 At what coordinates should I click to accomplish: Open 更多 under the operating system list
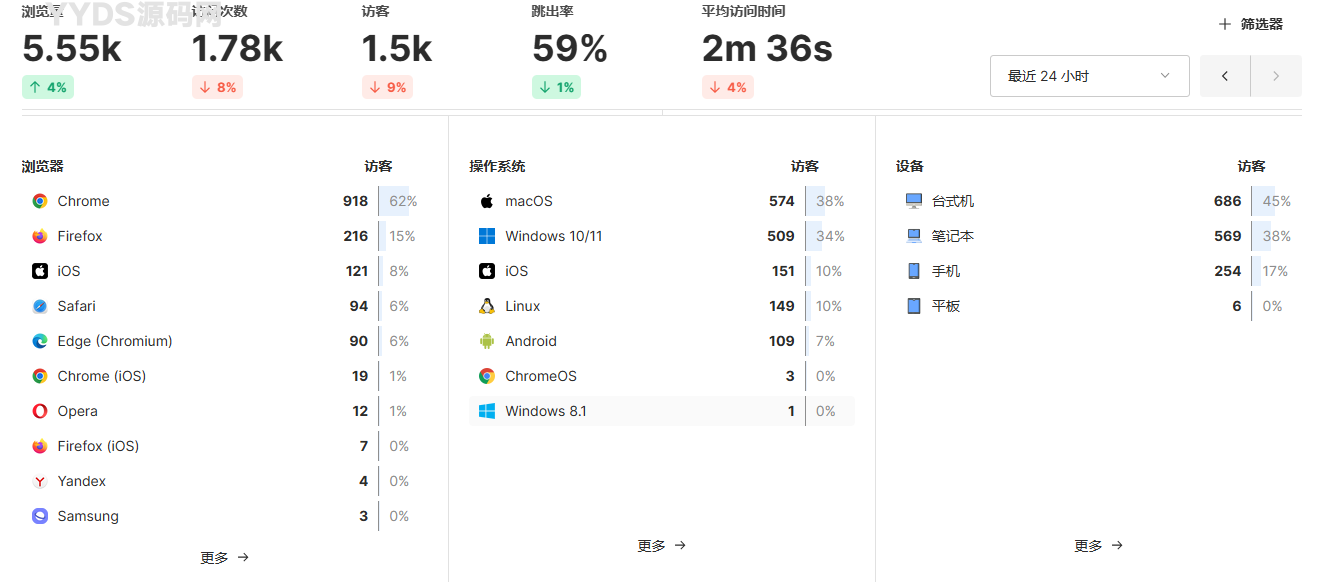coord(662,545)
